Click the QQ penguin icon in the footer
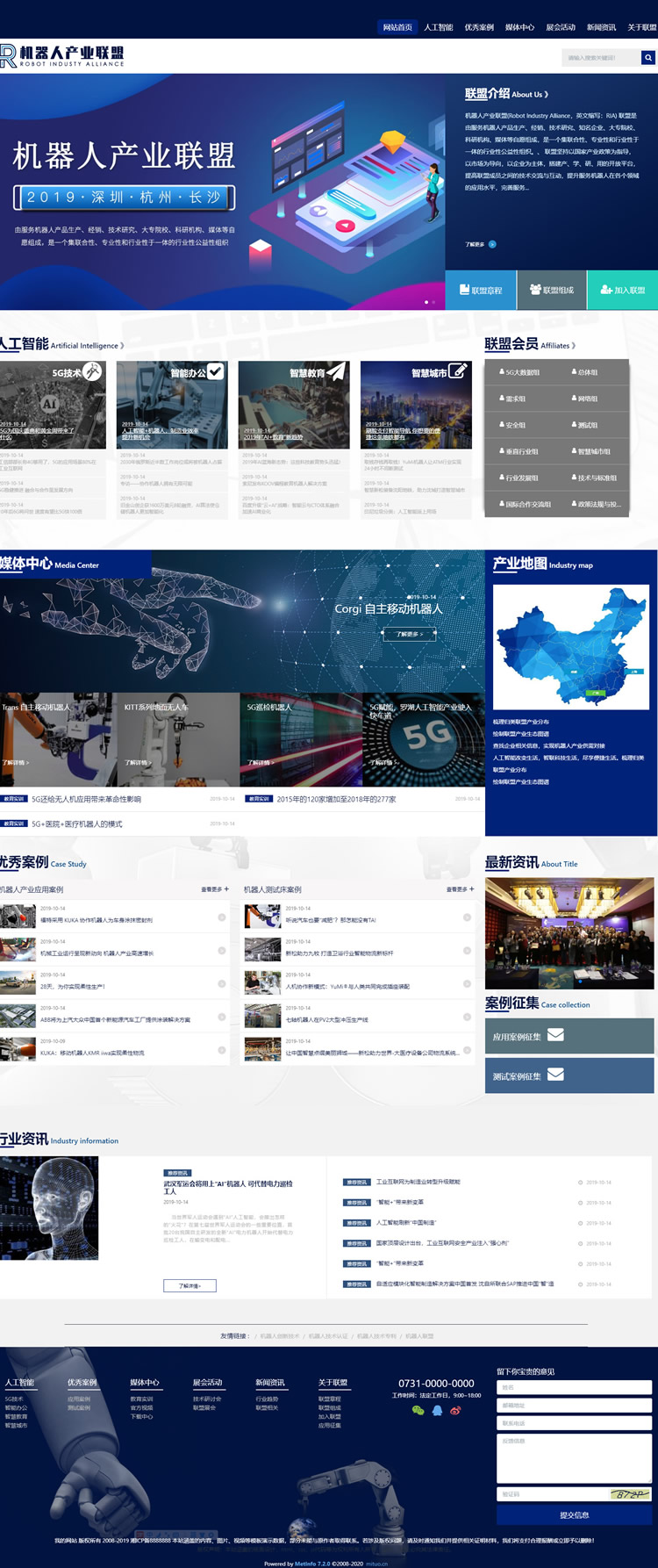 437,1411
